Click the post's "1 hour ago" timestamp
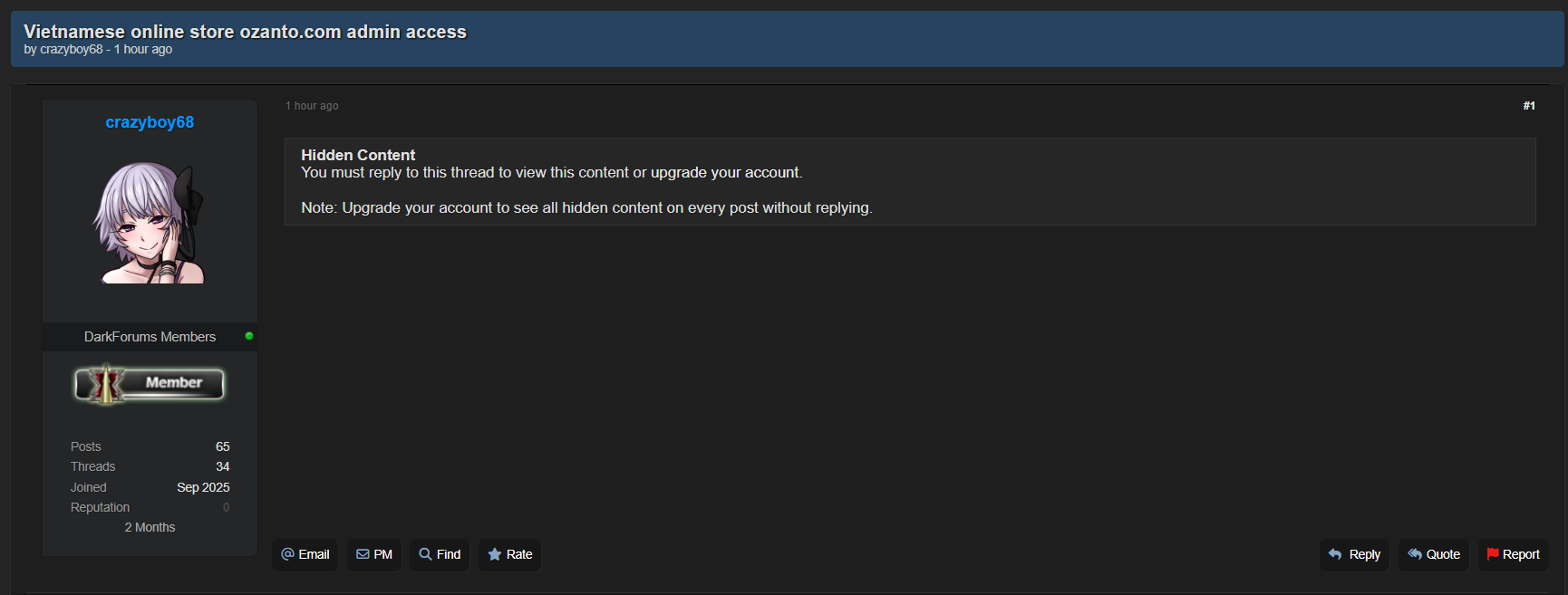This screenshot has width=1568, height=595. click(x=312, y=106)
